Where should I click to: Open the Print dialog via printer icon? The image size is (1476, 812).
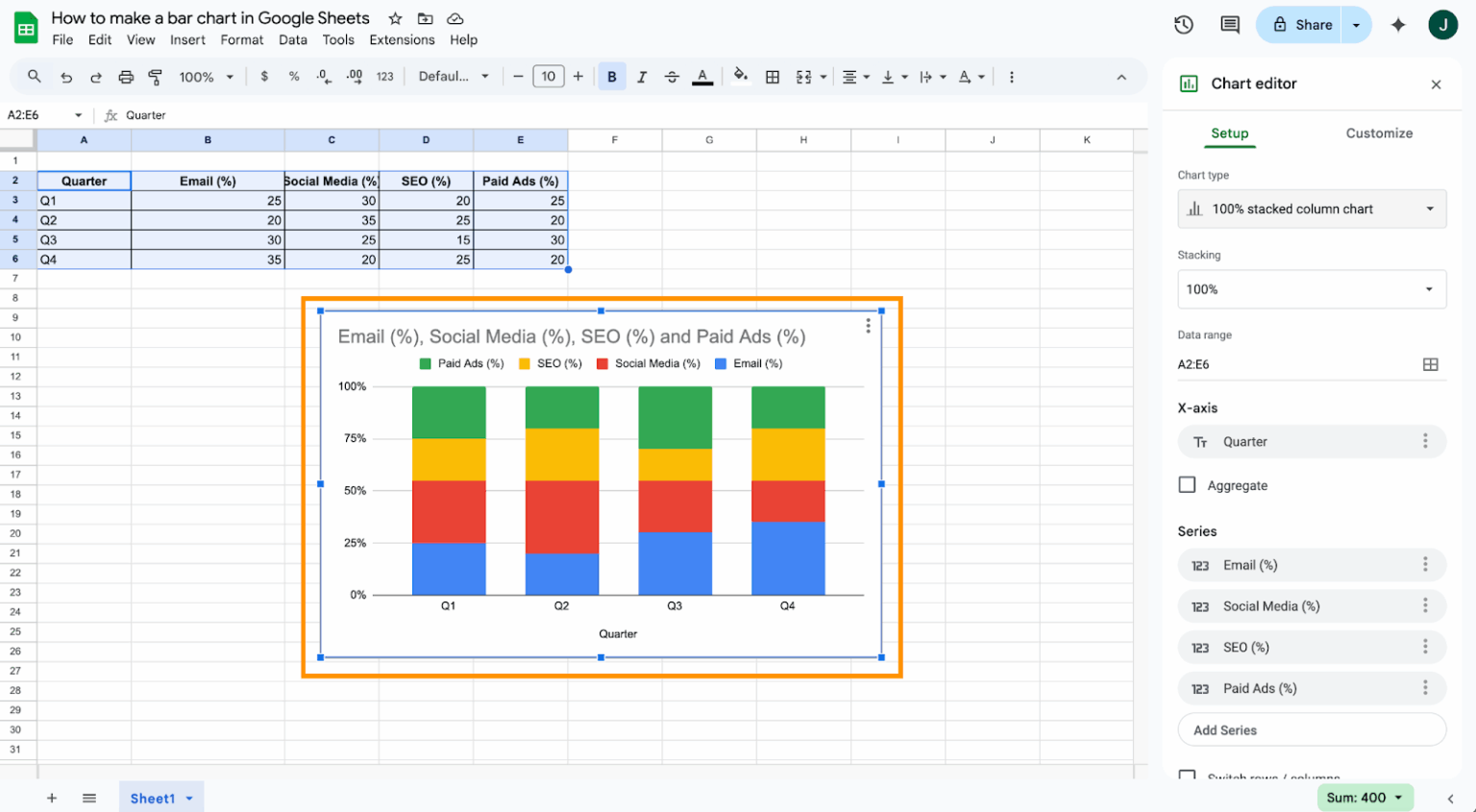123,76
